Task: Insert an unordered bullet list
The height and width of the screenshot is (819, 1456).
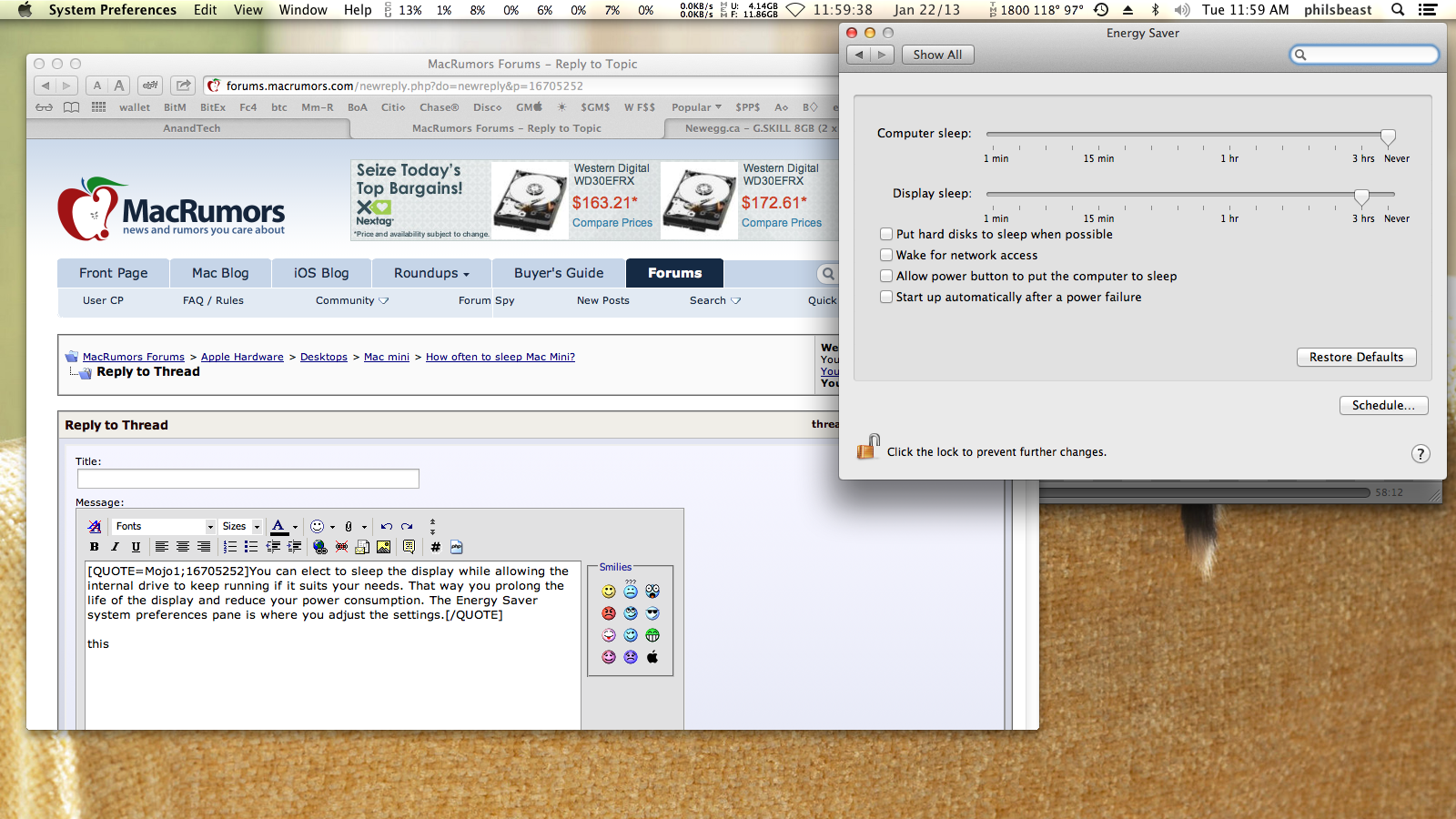Action: pos(251,547)
